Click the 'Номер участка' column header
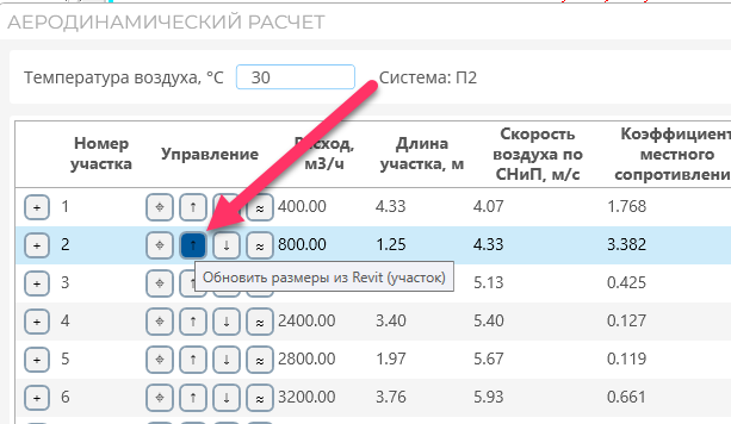Screen dimensions: 731x424 101,154
